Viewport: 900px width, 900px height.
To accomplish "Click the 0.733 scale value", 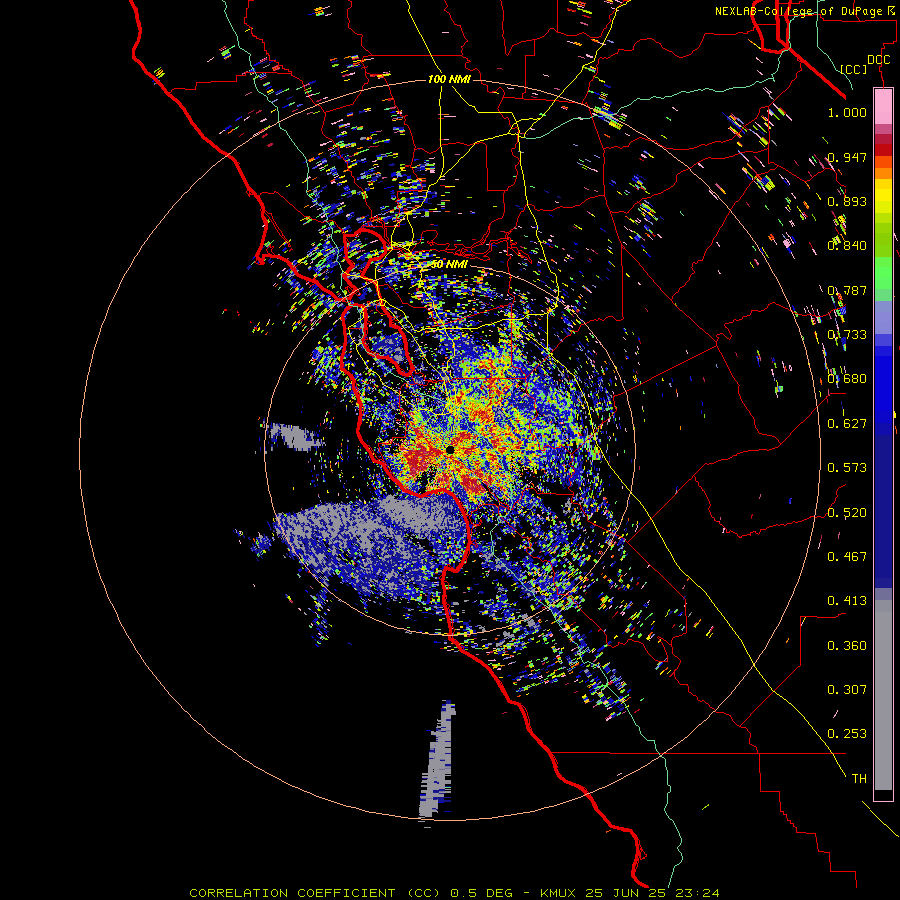I will (847, 335).
